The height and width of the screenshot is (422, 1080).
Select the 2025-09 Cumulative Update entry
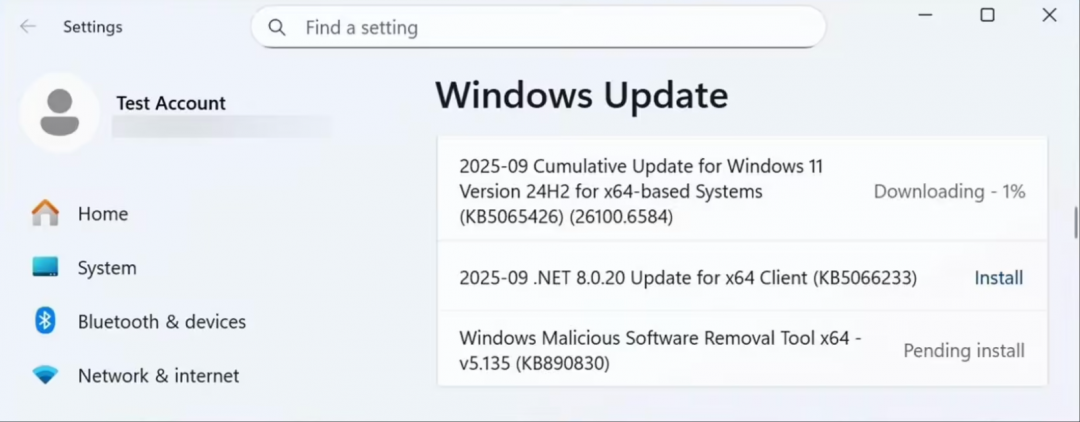pos(640,190)
